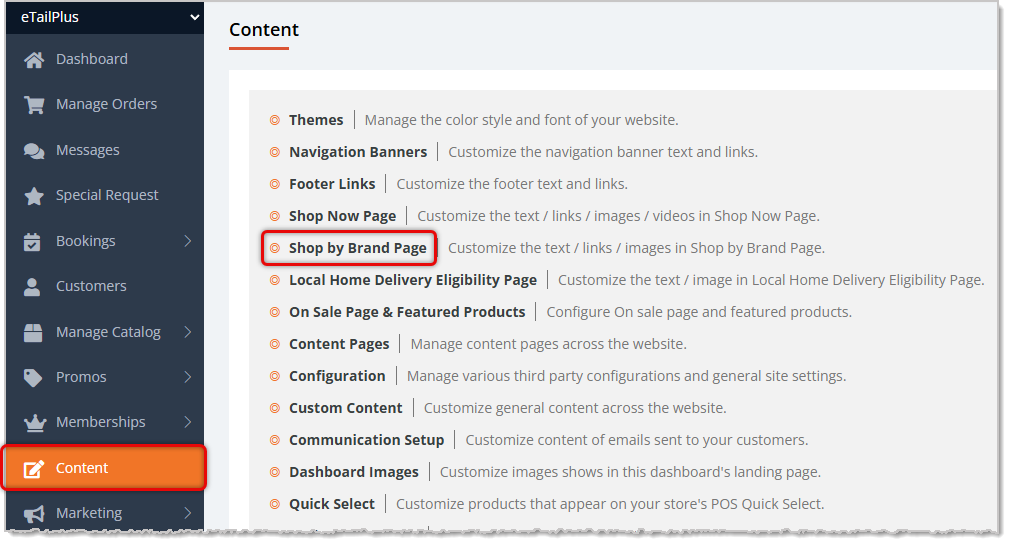Open the Dashboard Images link
The height and width of the screenshot is (546, 1009).
353,473
